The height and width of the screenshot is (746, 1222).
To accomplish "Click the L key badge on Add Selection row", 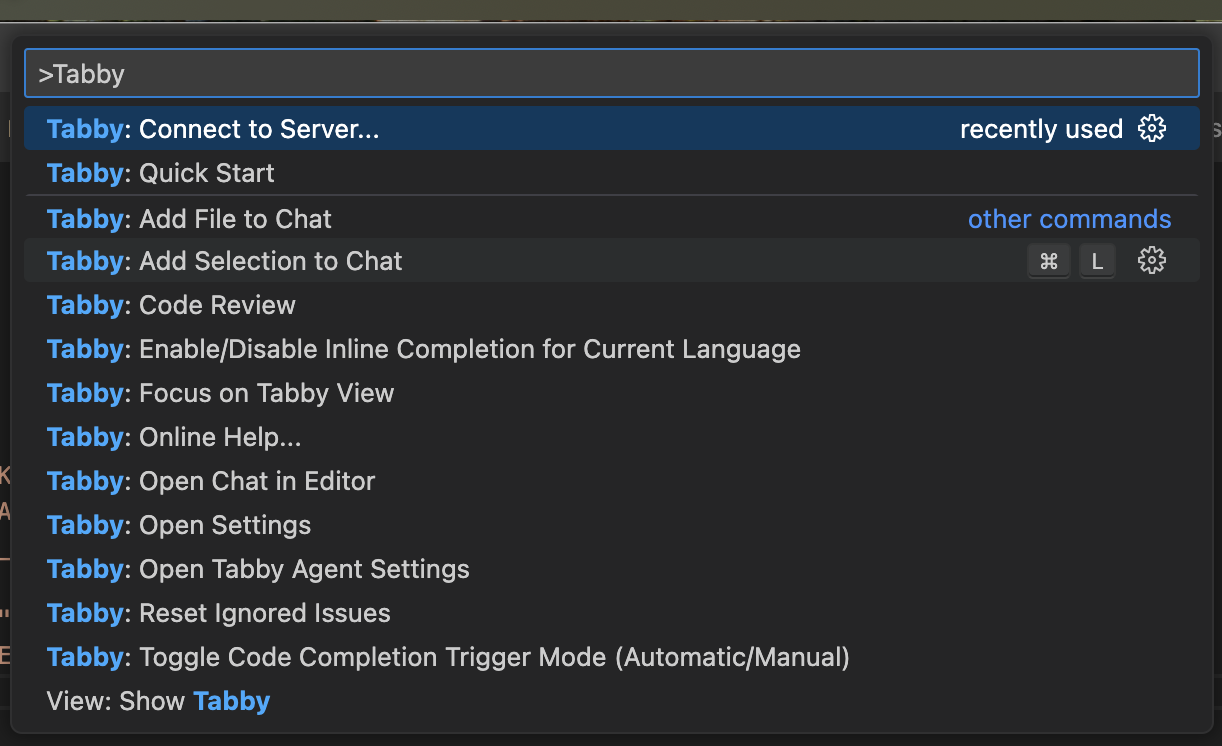I will click(x=1097, y=260).
